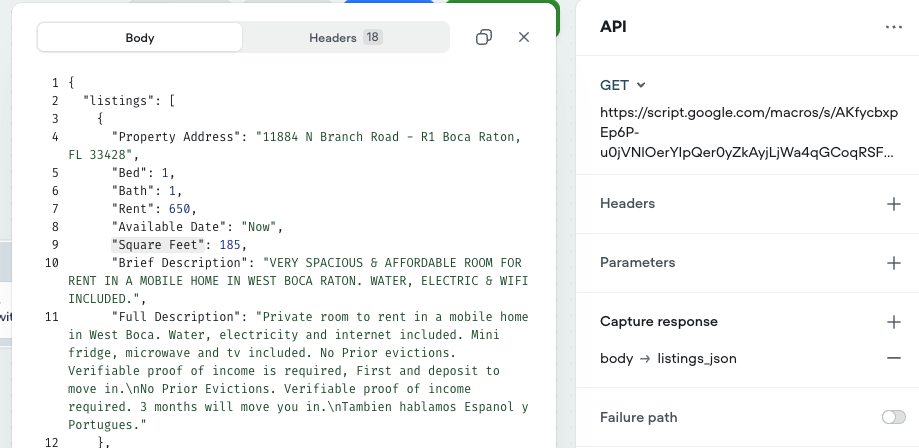Copy response body with the copy icon
The image size is (919, 448).
(484, 38)
